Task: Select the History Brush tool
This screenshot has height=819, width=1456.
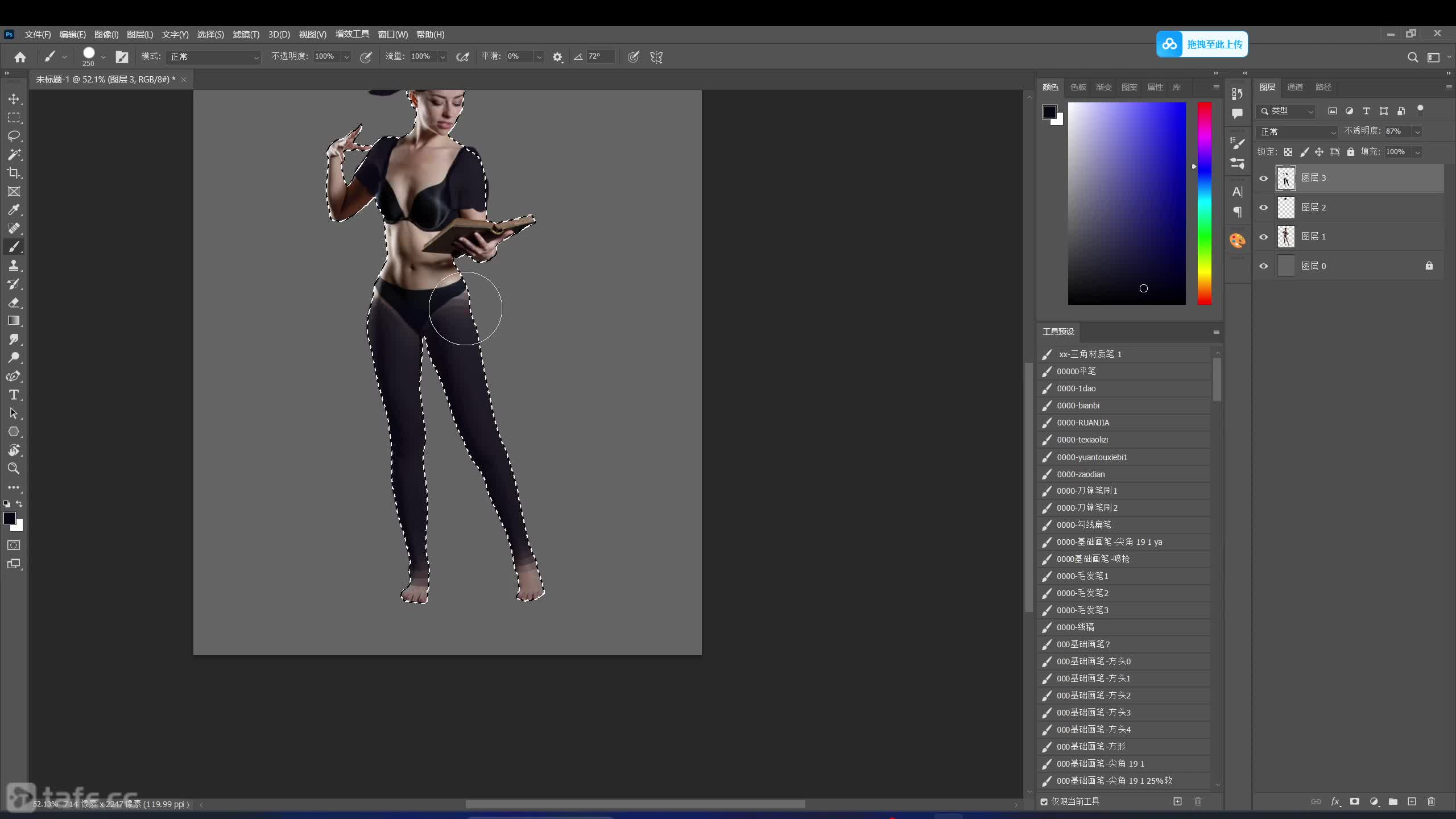Action: tap(14, 284)
